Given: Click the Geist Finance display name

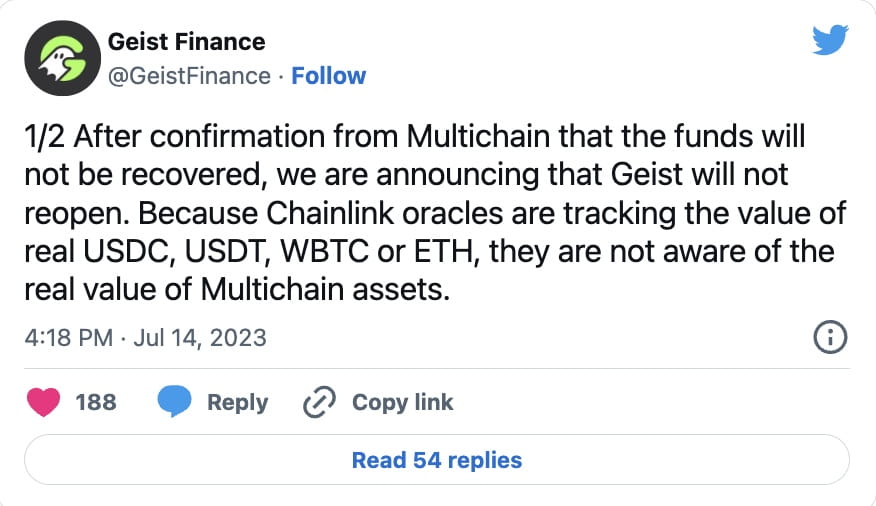Looking at the screenshot, I should (185, 42).
